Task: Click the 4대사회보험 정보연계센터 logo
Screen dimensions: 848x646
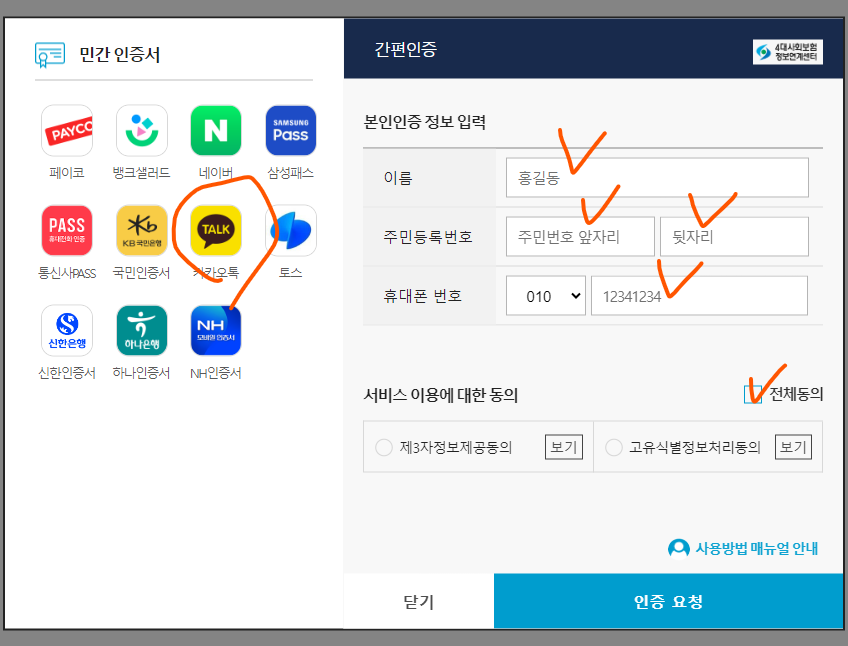Action: click(x=787, y=52)
